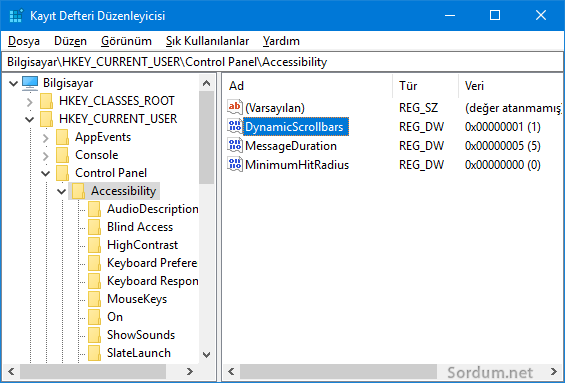Image resolution: width=565 pixels, height=383 pixels.
Task: Click data cell 0x00000005 (5)
Action: pyautogui.click(x=503, y=146)
